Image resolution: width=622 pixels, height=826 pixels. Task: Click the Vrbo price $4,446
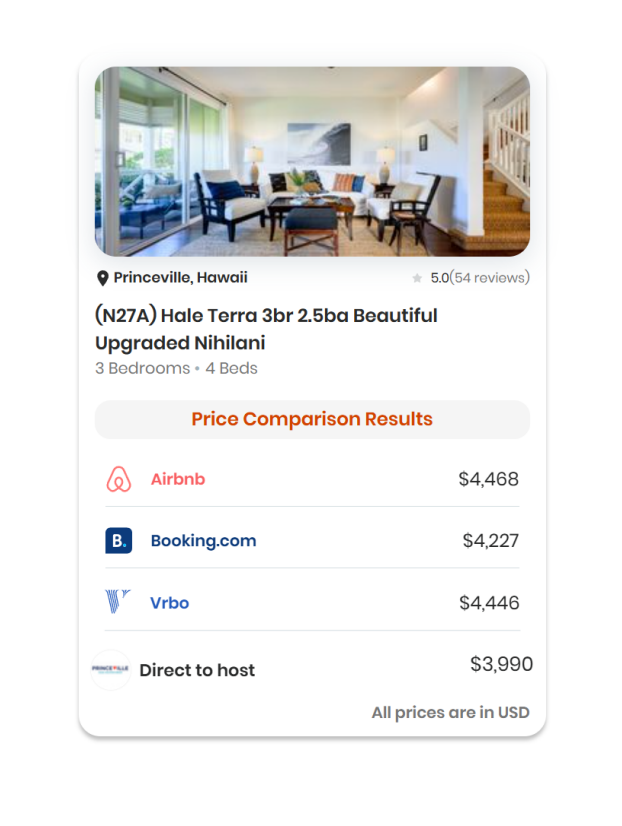click(x=489, y=603)
